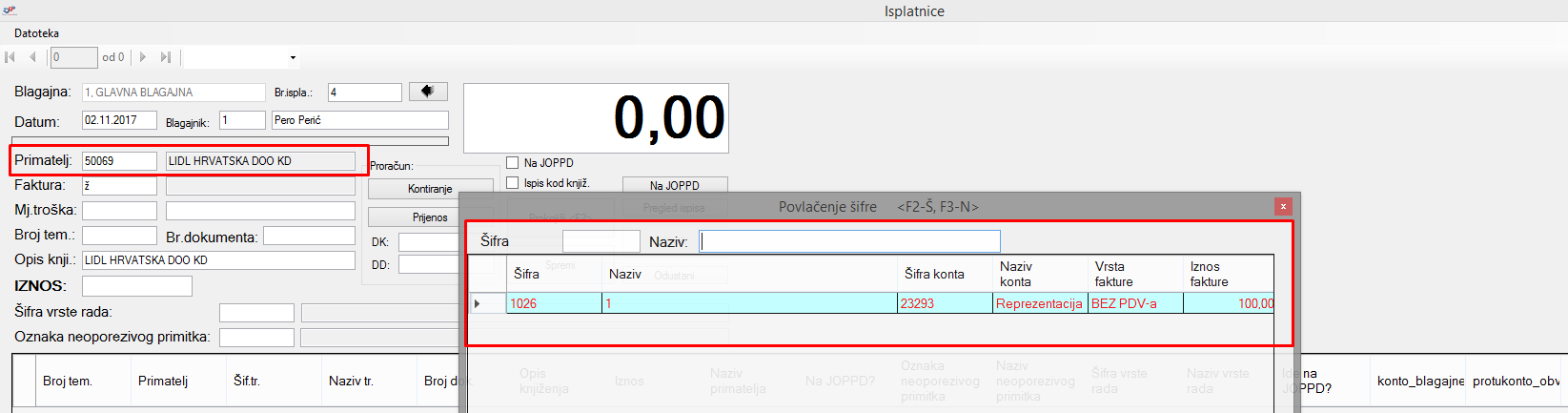The image size is (1568, 413).
Task: Click the back arrow button beside Br.ispla.
Action: 428,92
